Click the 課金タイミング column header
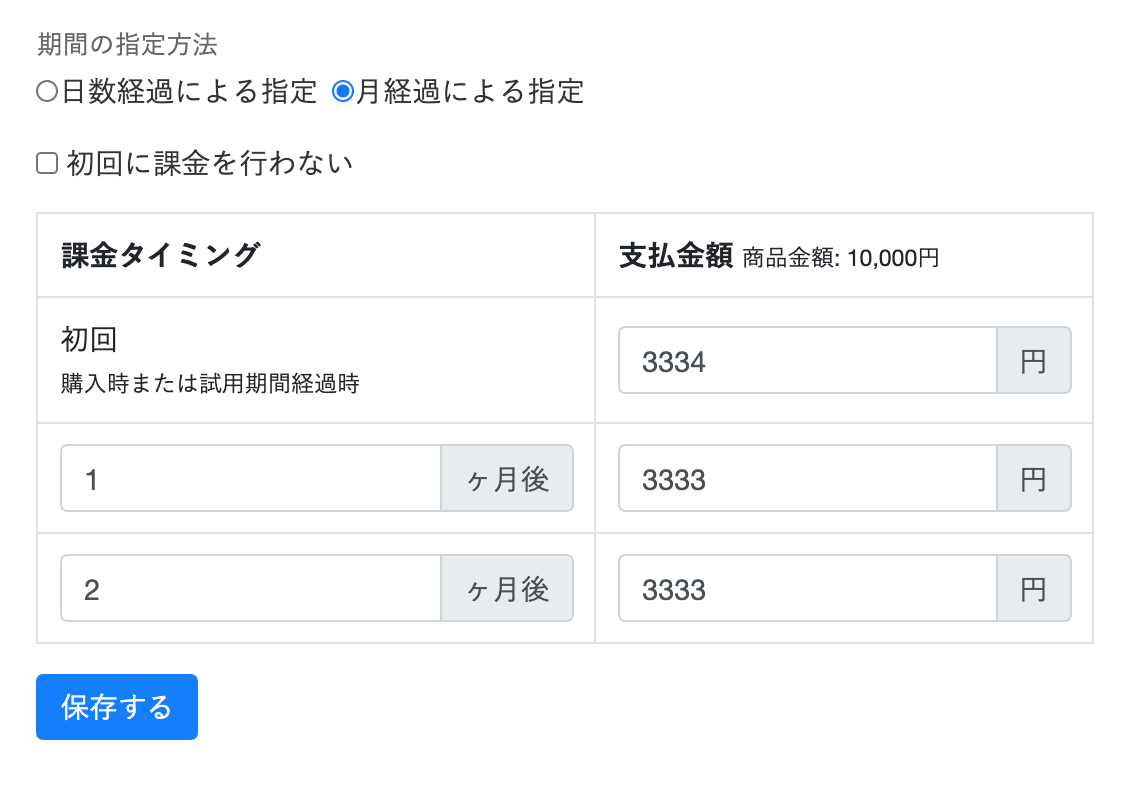Viewport: 1140px width, 796px height. point(161,256)
